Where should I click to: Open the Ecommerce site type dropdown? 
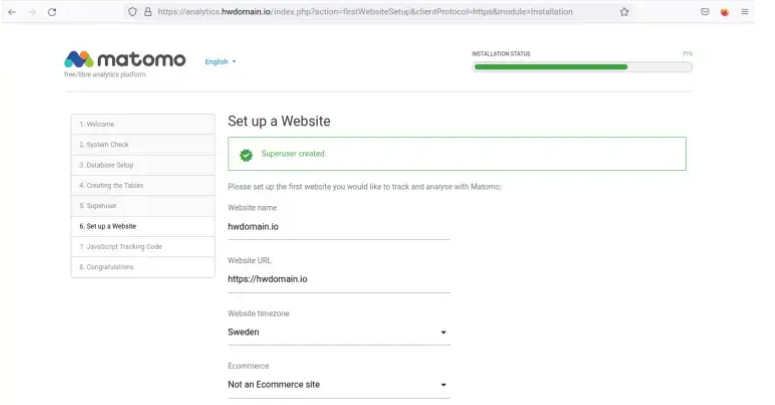click(339, 385)
